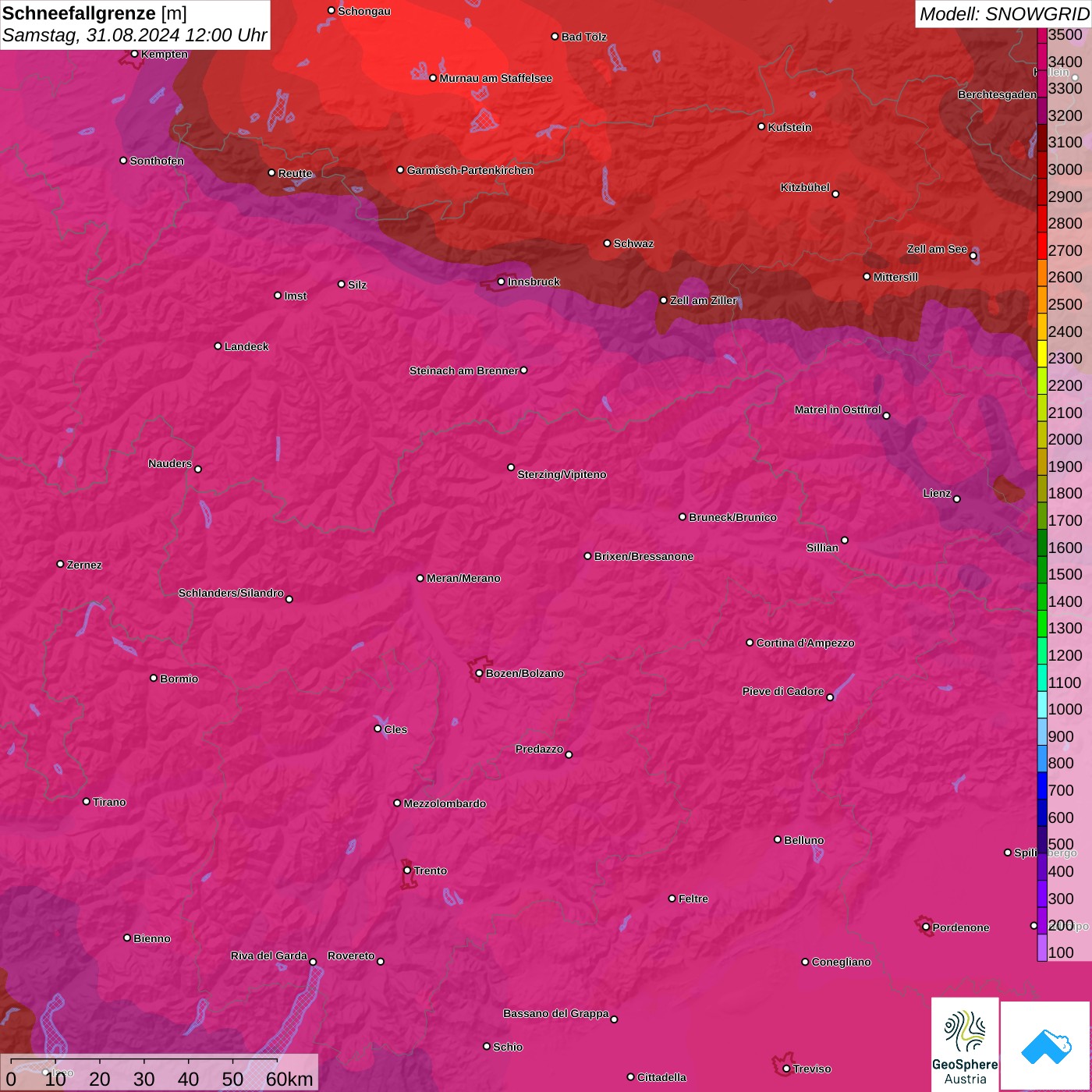The width and height of the screenshot is (1092, 1092).
Task: Click the Sterzing/Vipiteno label
Action: coord(562,474)
